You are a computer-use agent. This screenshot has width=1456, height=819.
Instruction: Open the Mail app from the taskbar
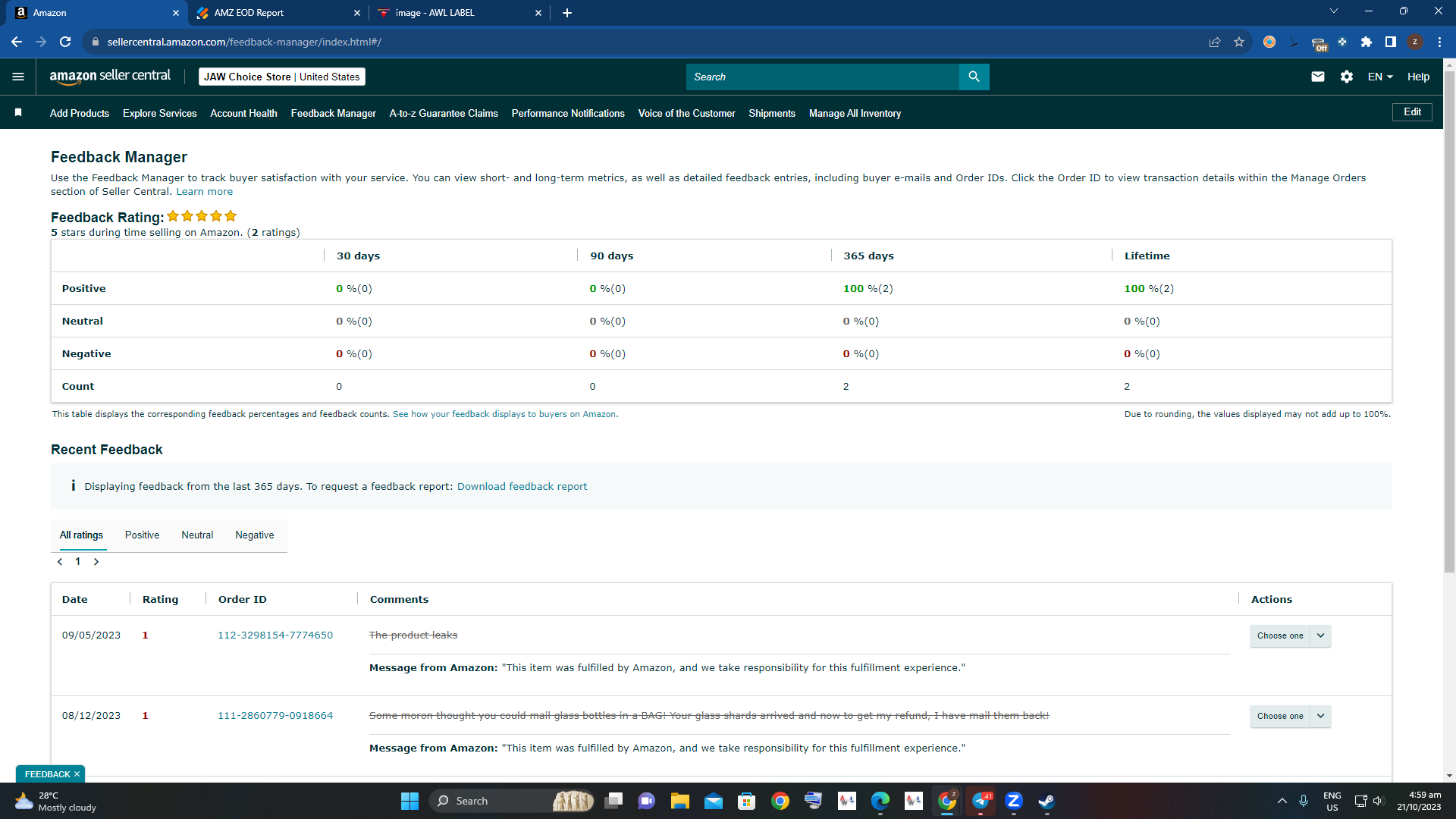coord(714,801)
